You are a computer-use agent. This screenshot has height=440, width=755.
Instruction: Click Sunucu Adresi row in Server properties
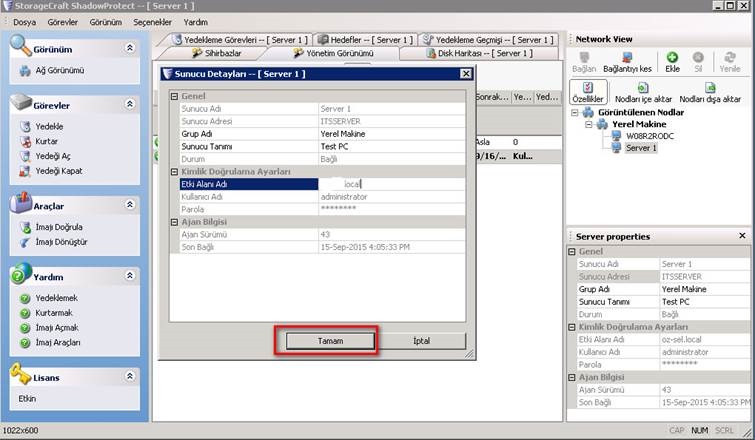tap(663, 277)
